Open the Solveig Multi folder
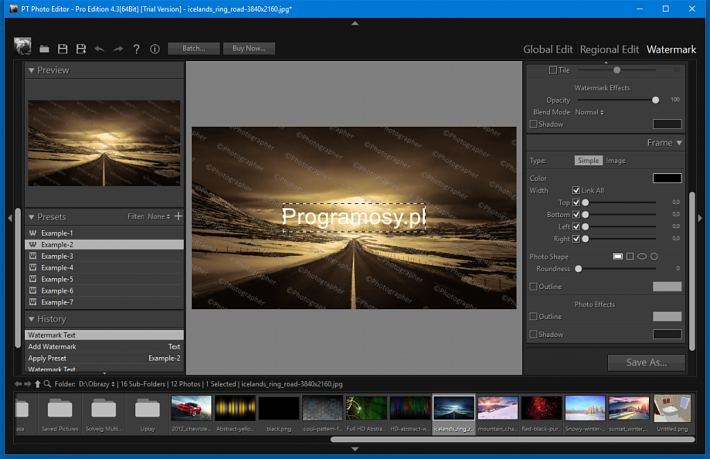710x459 pixels. click(x=104, y=414)
